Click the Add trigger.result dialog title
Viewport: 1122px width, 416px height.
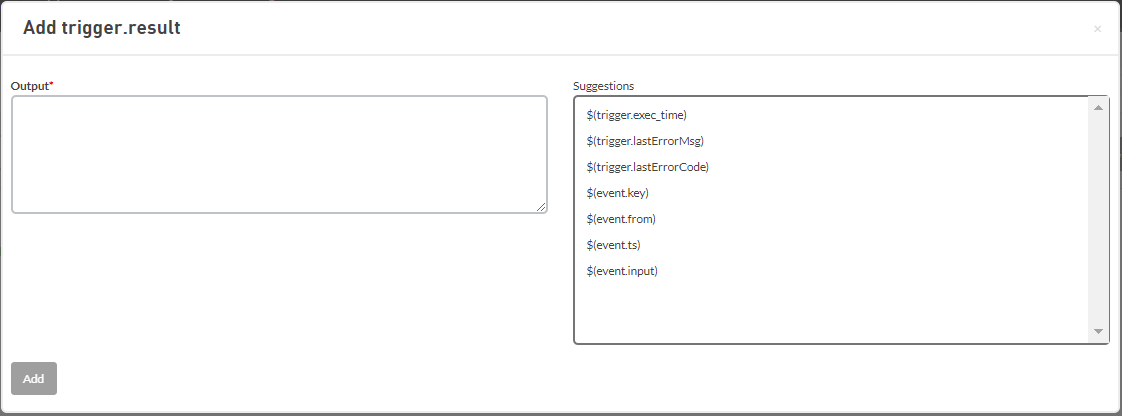pyautogui.click(x=102, y=28)
